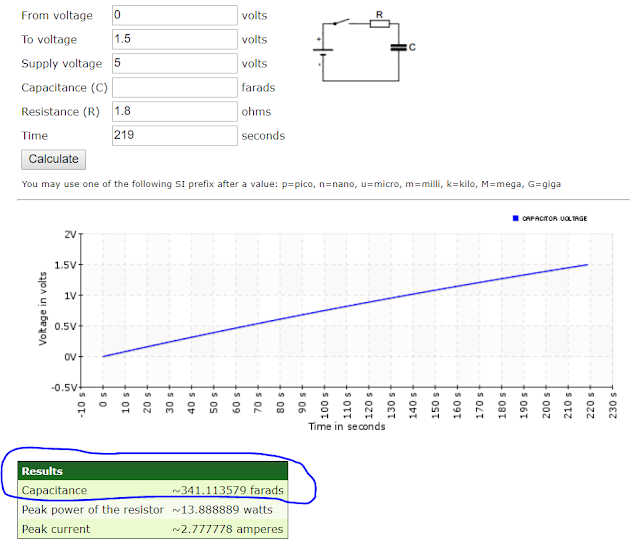
Task: Click the Supply voltage field containing 5
Action: pyautogui.click(x=175, y=64)
